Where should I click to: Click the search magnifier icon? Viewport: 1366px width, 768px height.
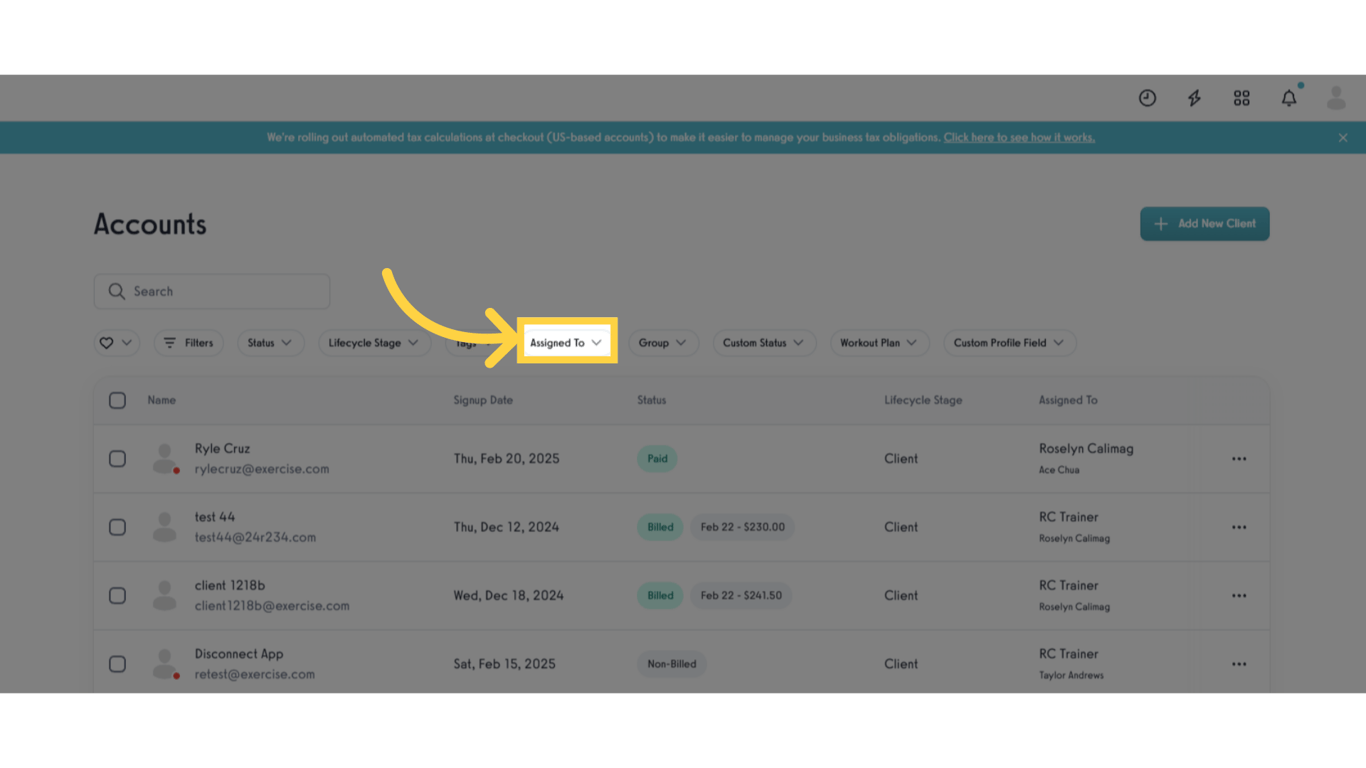click(x=117, y=291)
